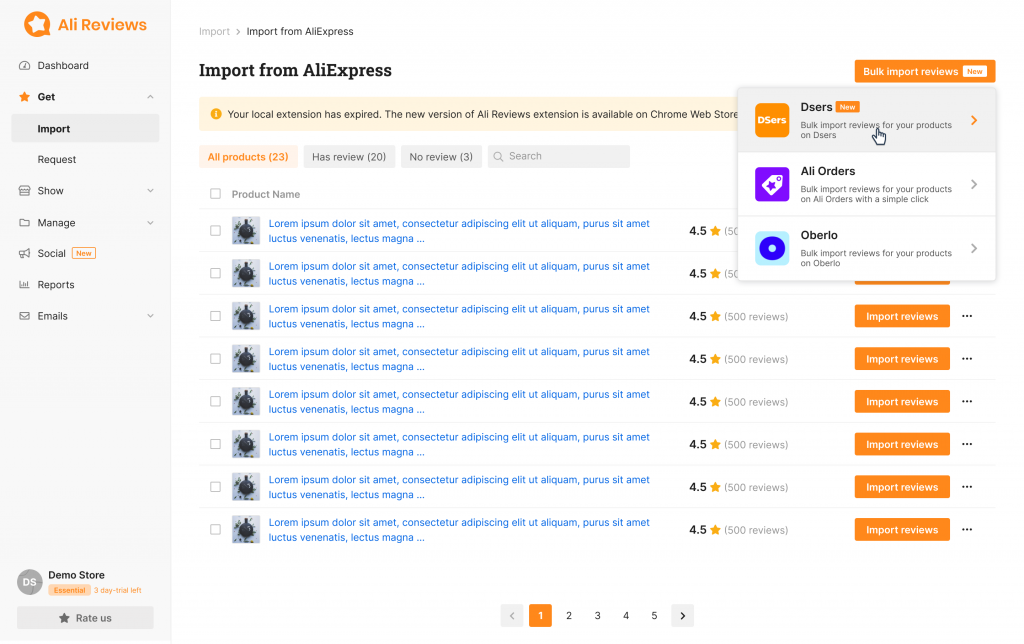Click the DSers app icon
Image resolution: width=1024 pixels, height=644 pixels.
772,120
